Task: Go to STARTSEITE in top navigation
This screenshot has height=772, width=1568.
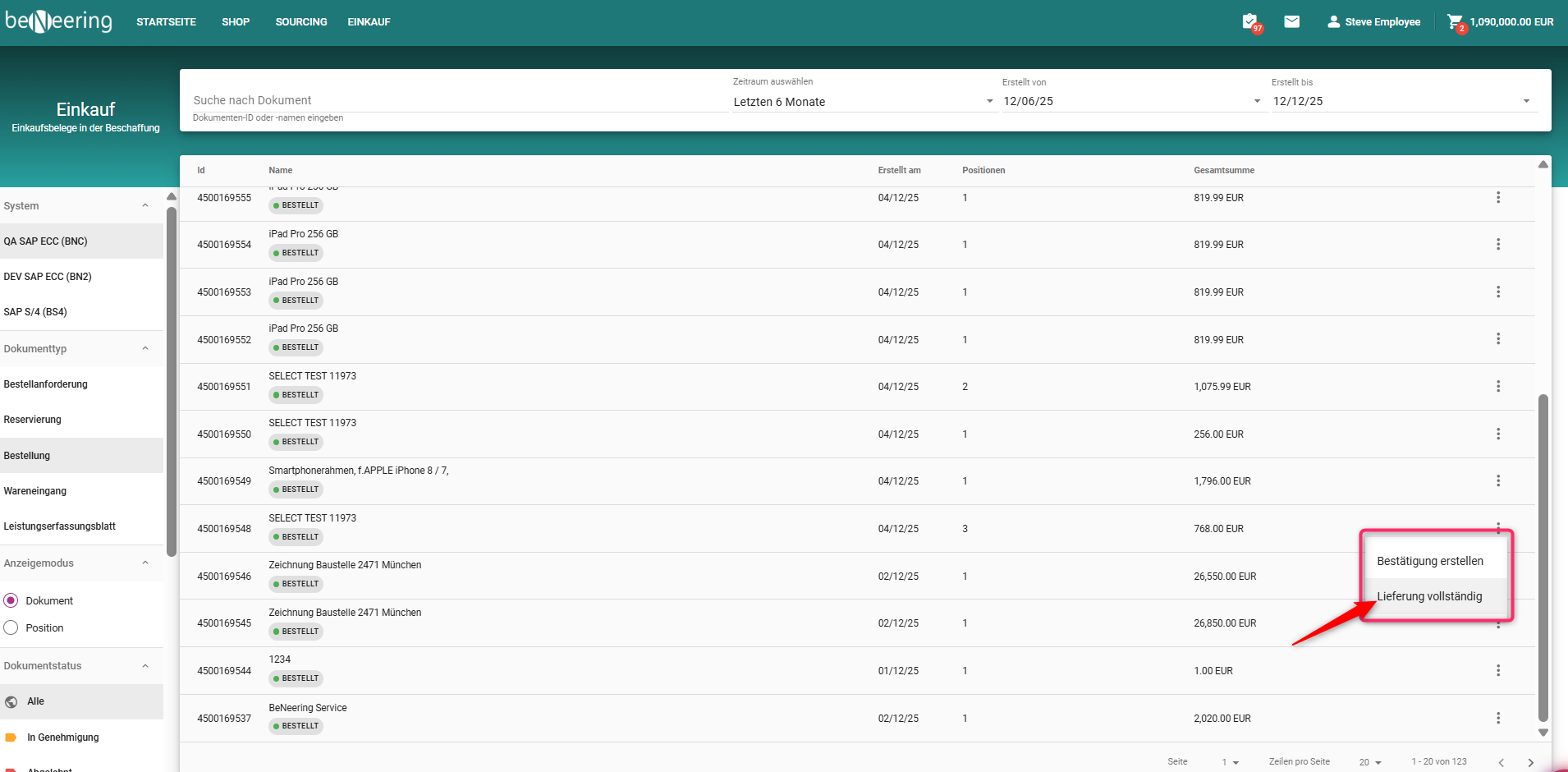Action: pos(166,22)
